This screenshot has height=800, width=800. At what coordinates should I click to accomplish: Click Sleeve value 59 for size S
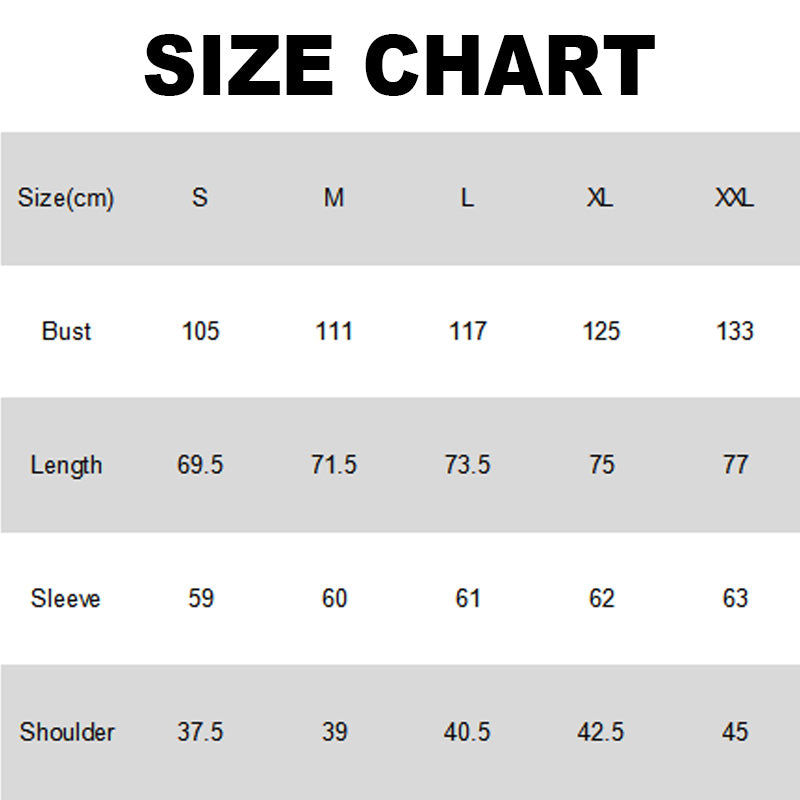tap(200, 598)
